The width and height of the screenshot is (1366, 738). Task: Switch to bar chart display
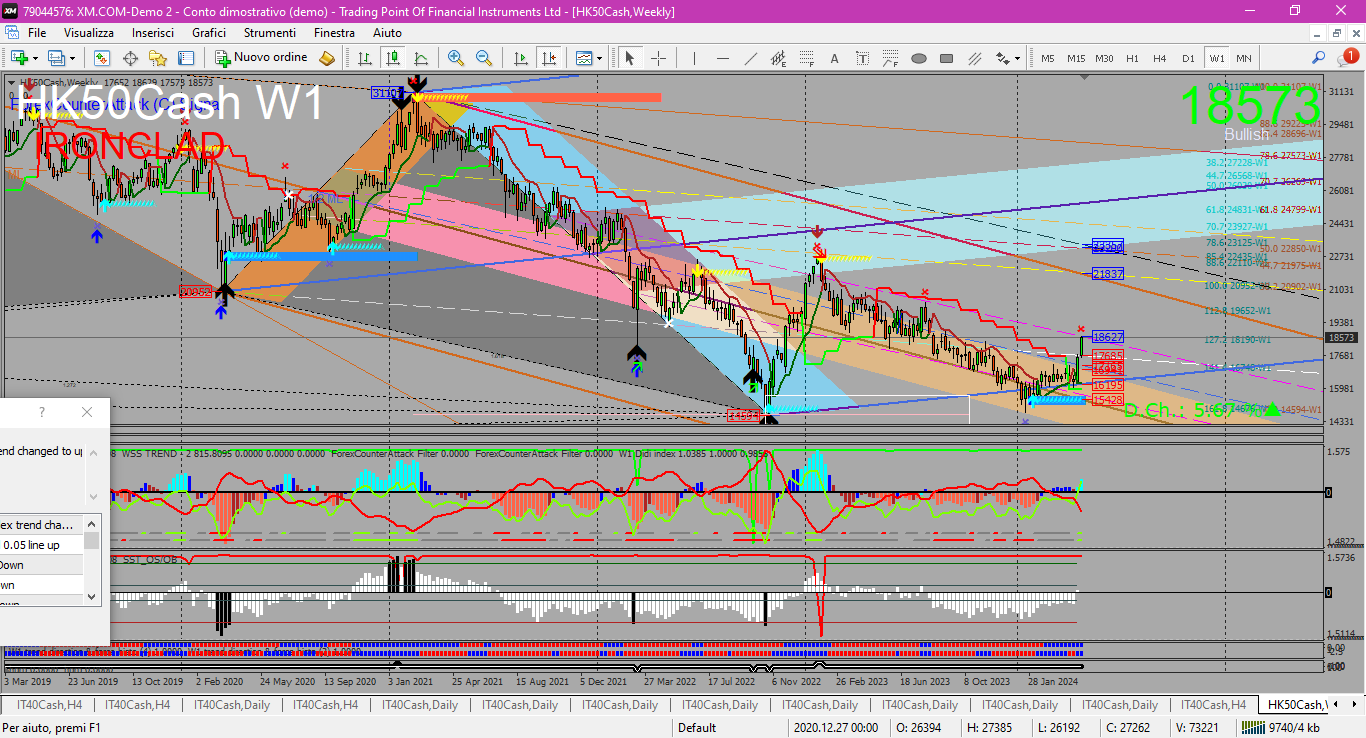coord(365,58)
